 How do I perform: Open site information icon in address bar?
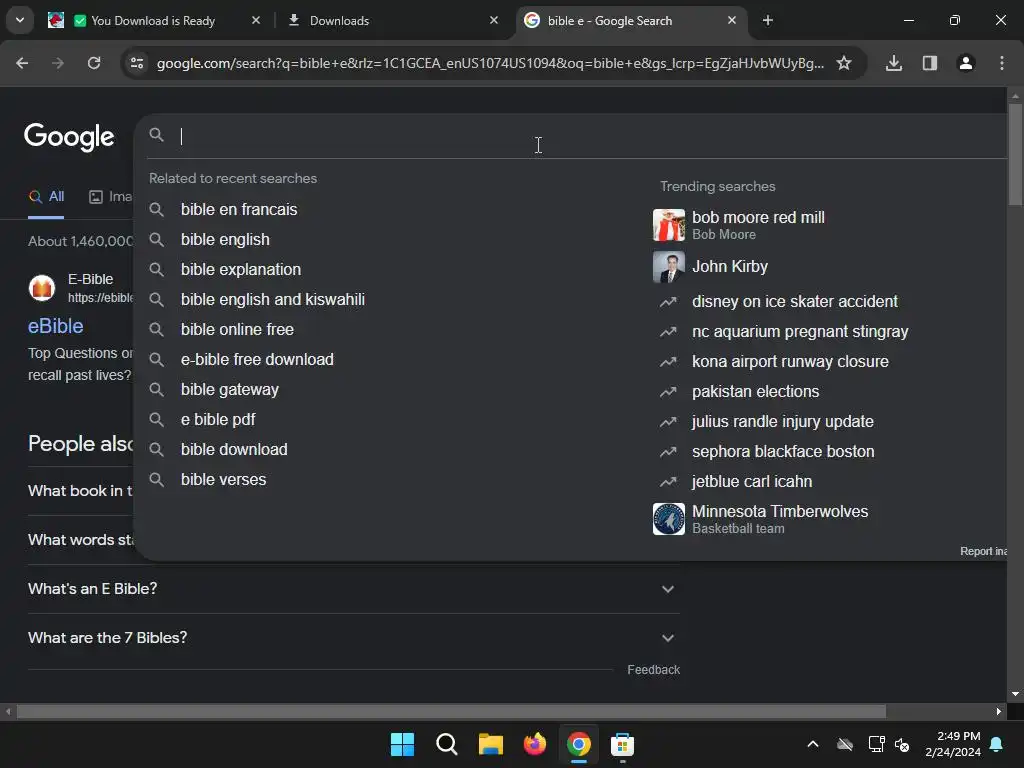pyautogui.click(x=137, y=63)
